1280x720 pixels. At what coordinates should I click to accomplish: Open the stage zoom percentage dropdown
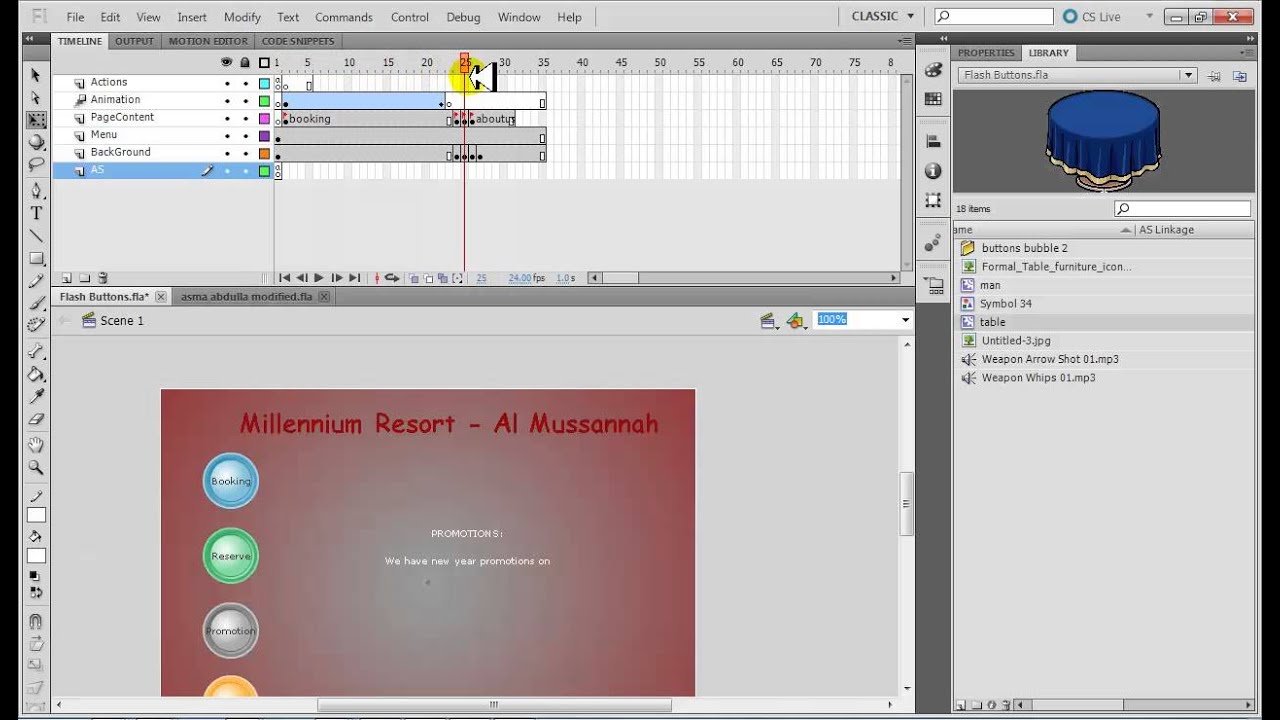pos(905,320)
